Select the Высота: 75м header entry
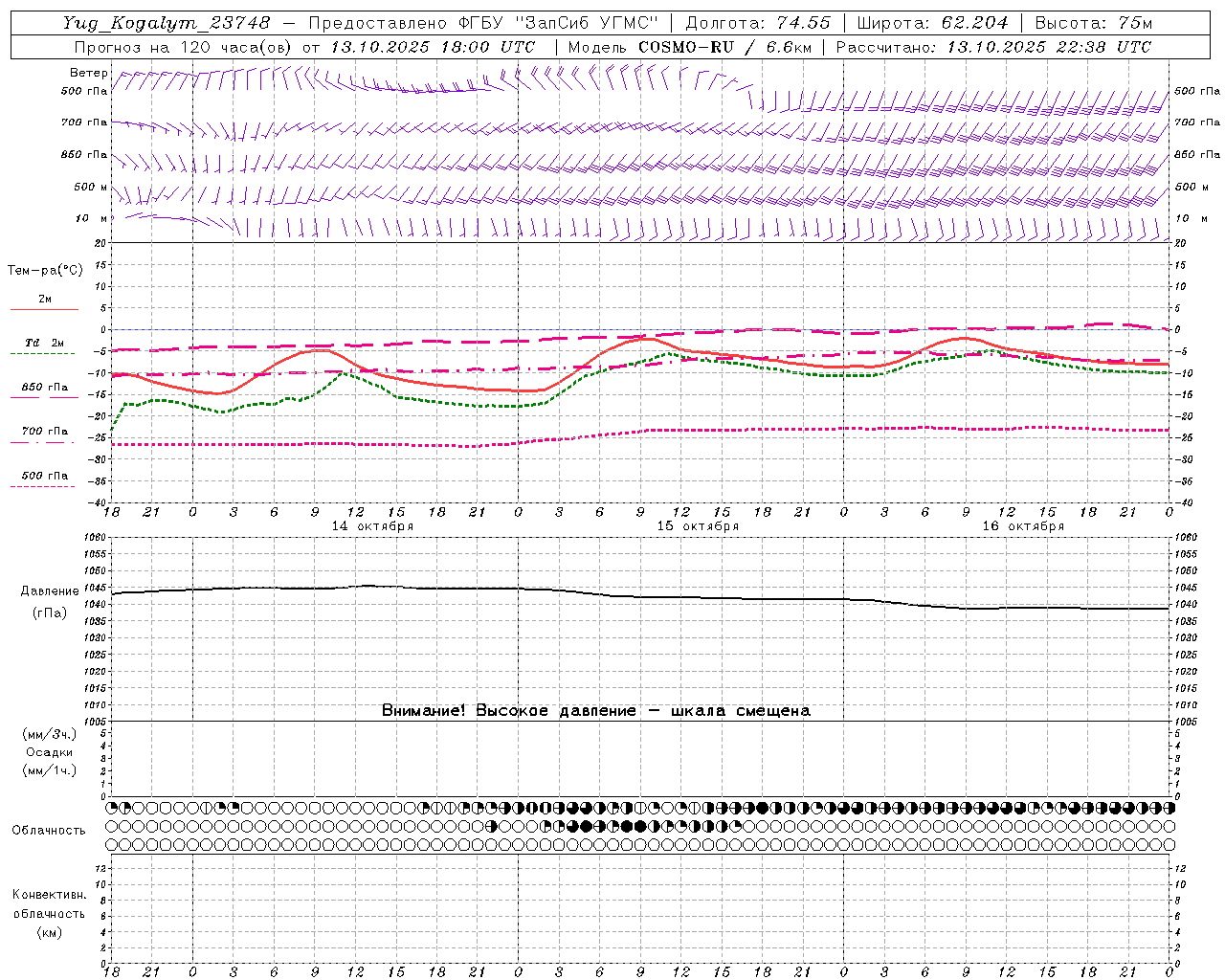1225x980 pixels. coord(1092,23)
